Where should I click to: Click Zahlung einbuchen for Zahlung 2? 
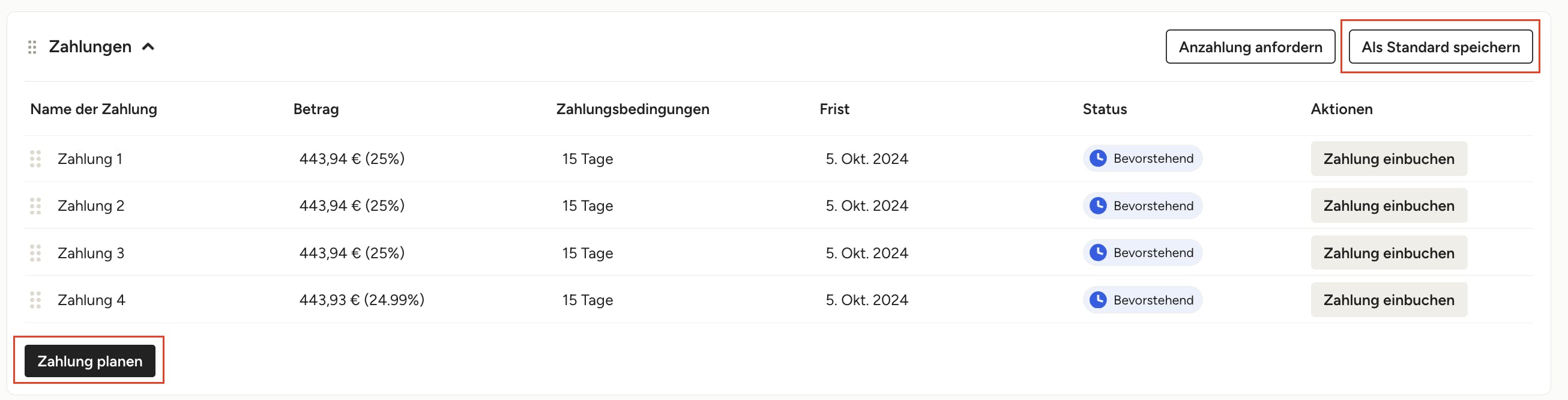(1389, 206)
